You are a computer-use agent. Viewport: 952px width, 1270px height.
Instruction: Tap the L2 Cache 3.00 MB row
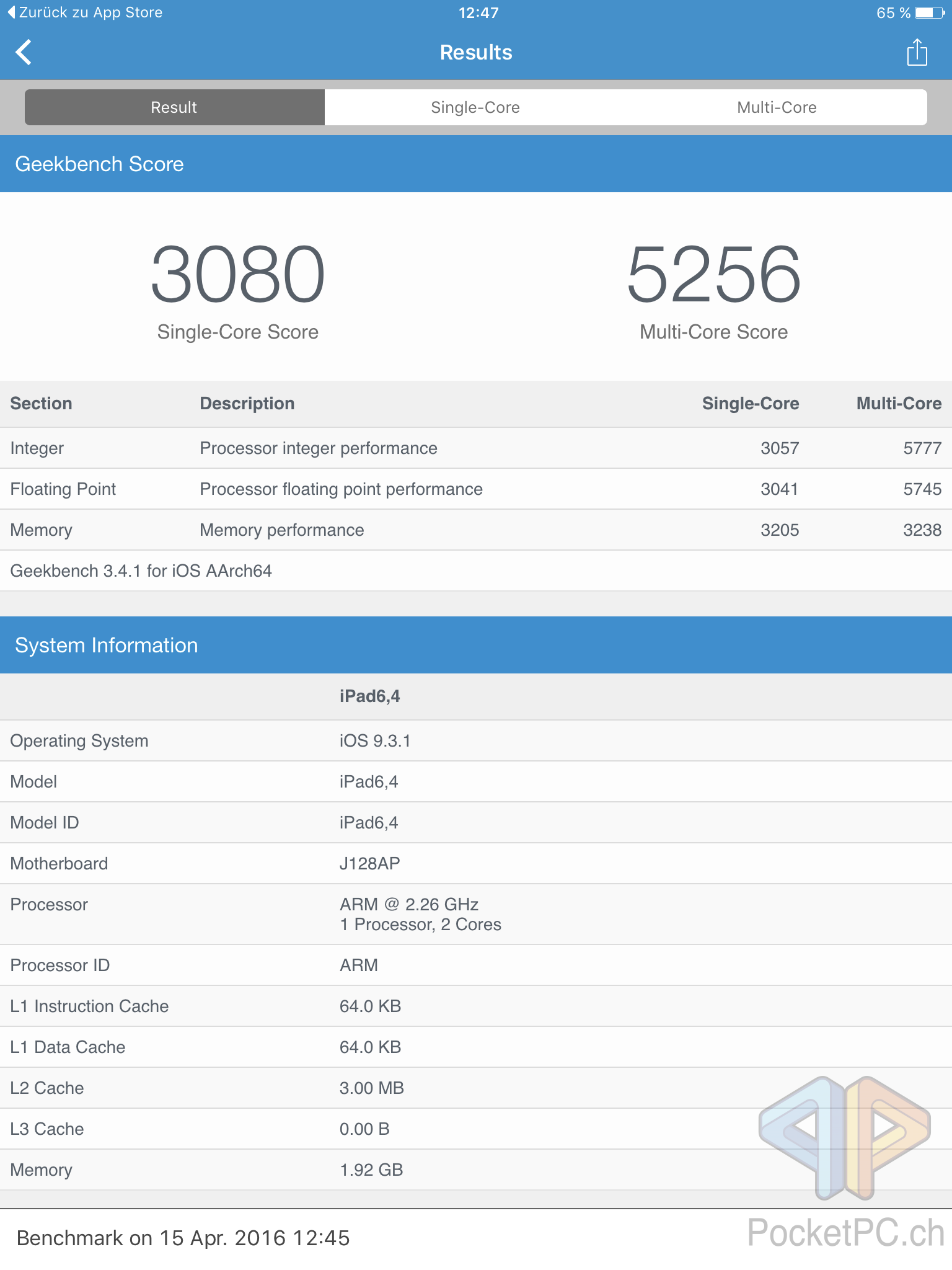(476, 1088)
